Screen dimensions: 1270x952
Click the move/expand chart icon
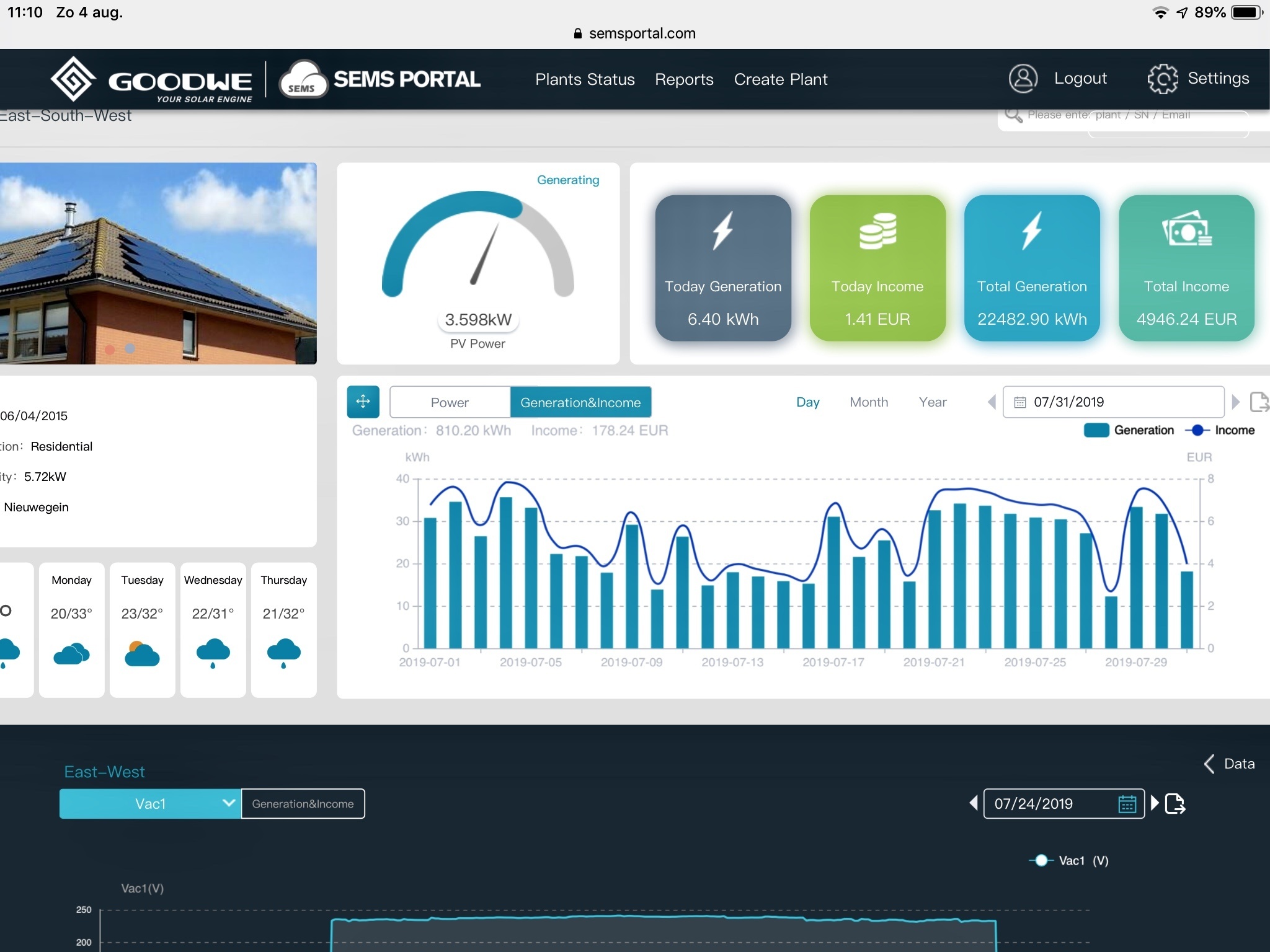click(x=363, y=402)
